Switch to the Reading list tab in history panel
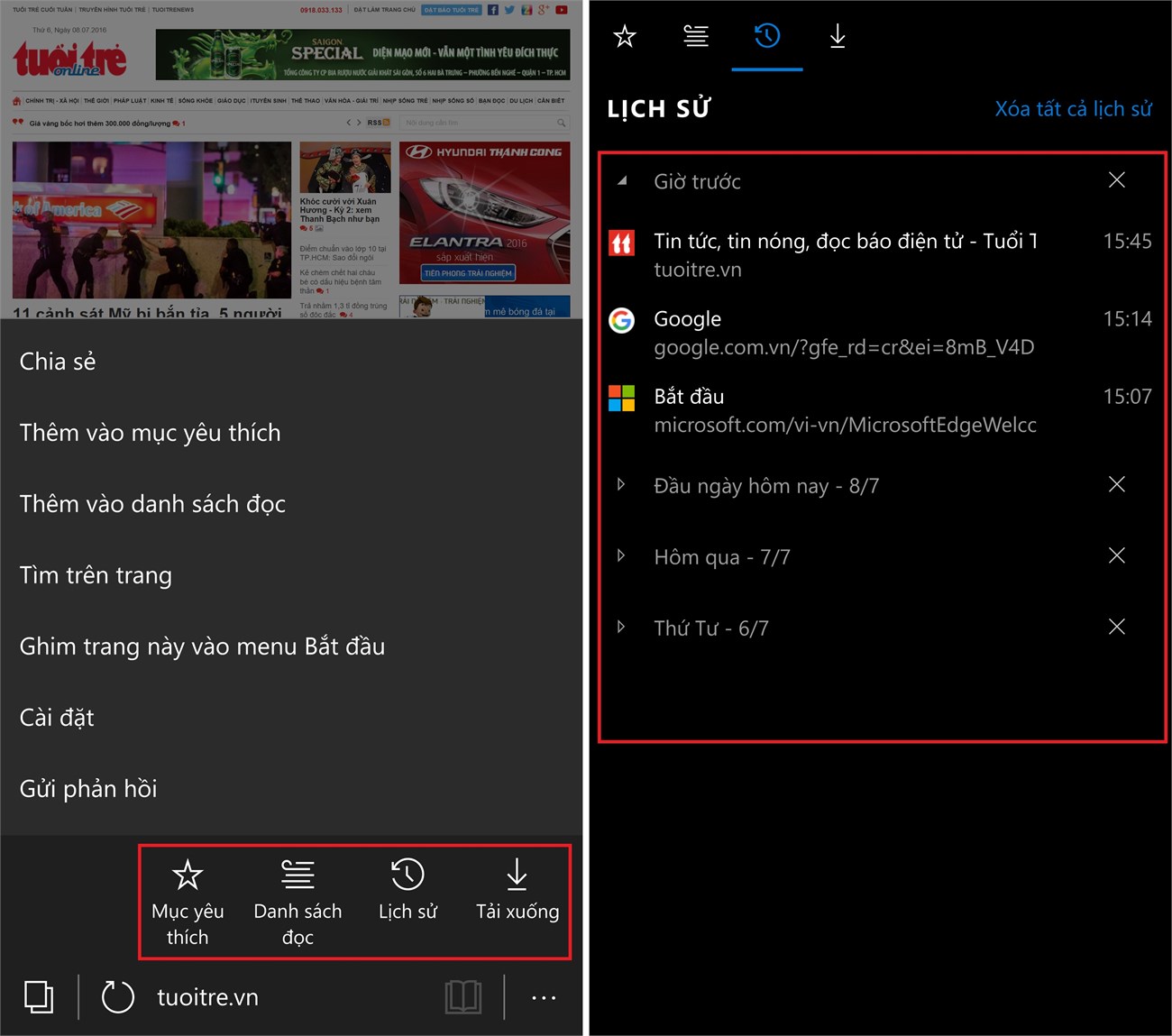Screen dimensions: 1172x1036 pyautogui.click(x=696, y=36)
